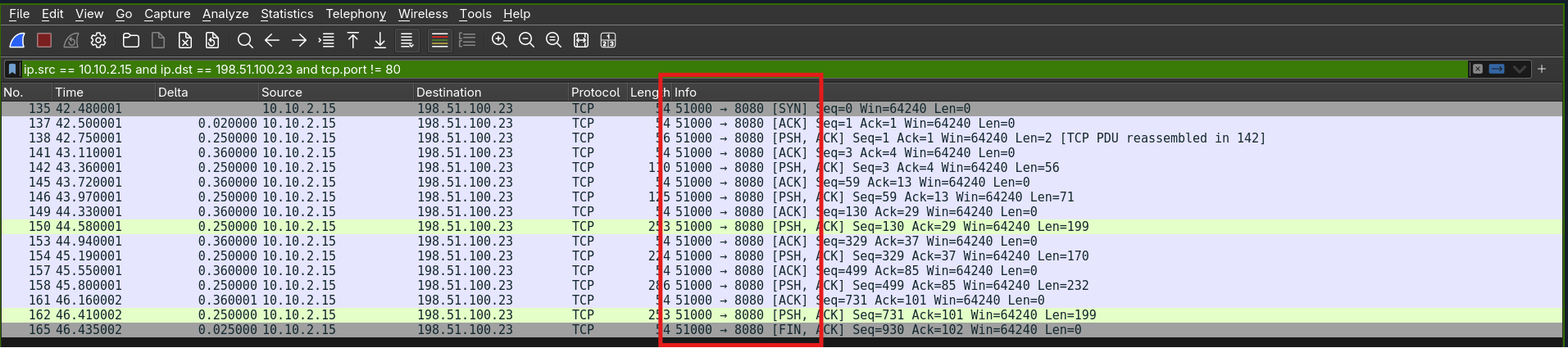Sort packets by the Time column header
Viewport: 1568px width, 348px height.
pos(103,93)
